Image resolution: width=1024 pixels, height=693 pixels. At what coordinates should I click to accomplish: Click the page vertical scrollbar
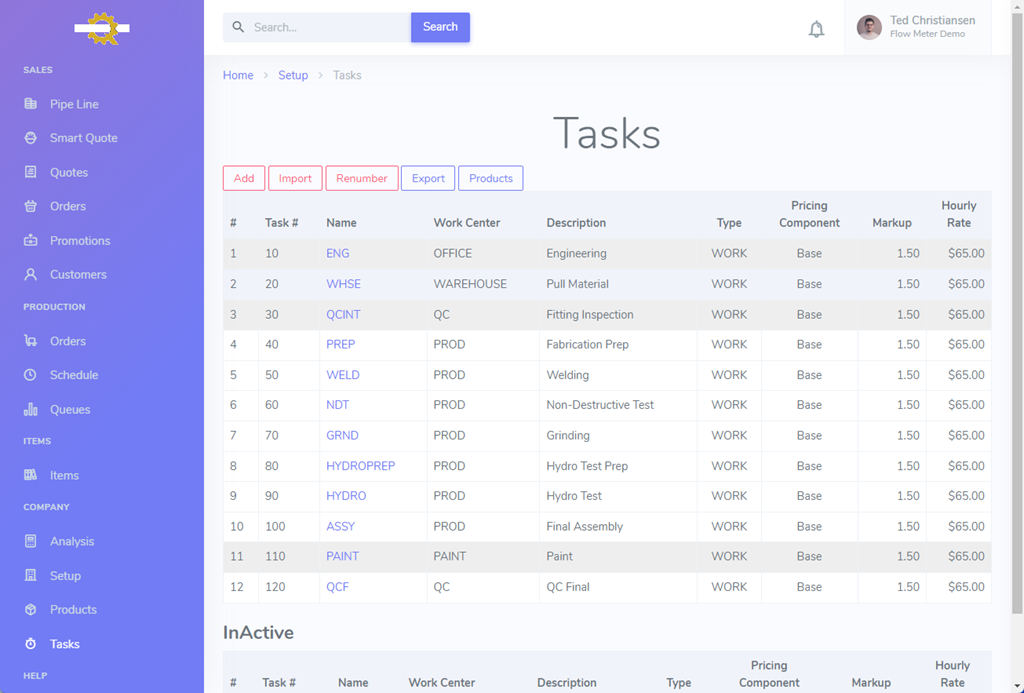[x=1017, y=300]
